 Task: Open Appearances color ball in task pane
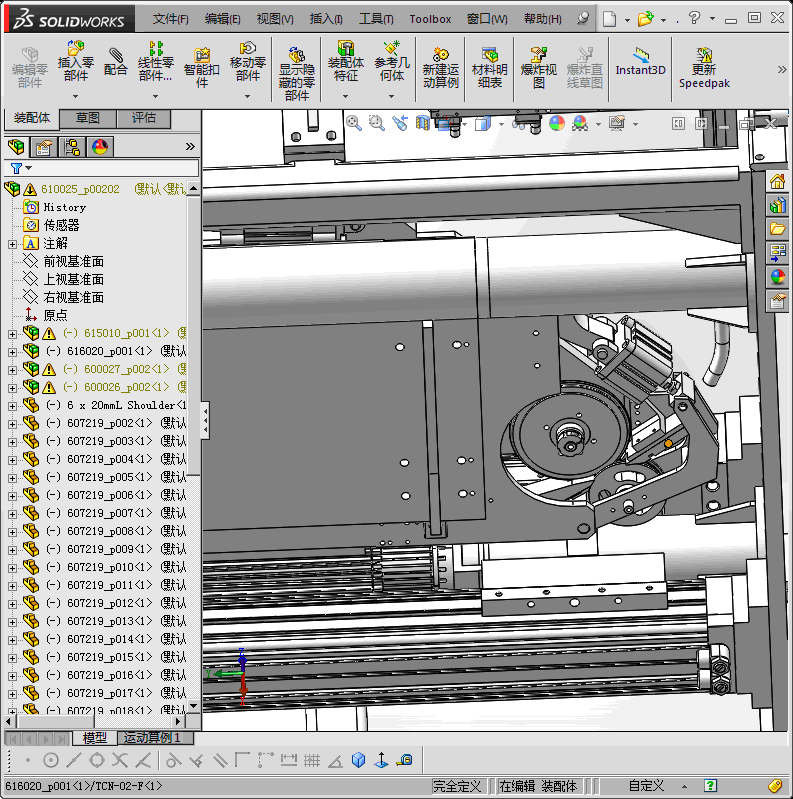(777, 277)
